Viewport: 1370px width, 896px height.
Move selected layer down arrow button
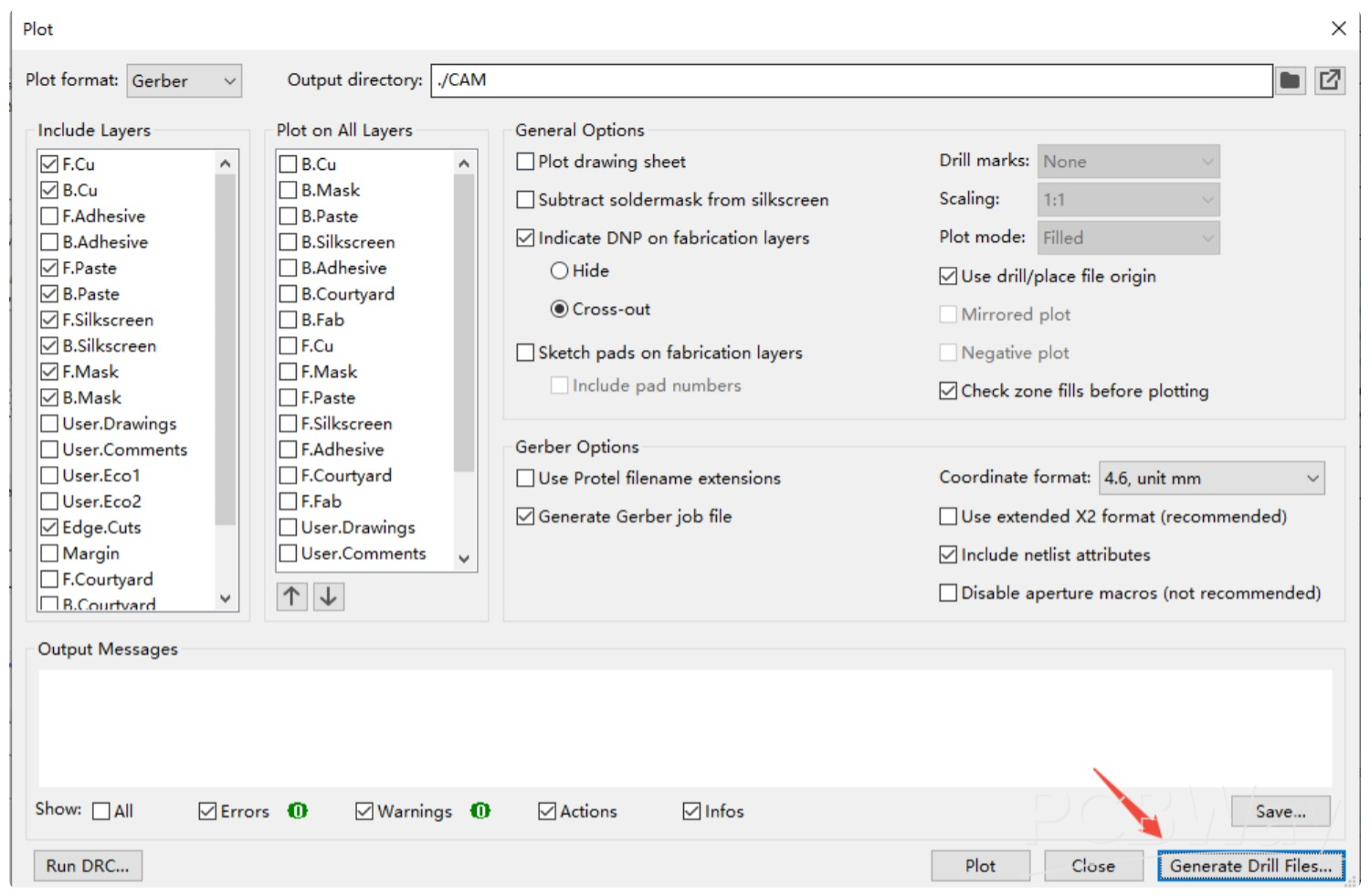point(329,596)
